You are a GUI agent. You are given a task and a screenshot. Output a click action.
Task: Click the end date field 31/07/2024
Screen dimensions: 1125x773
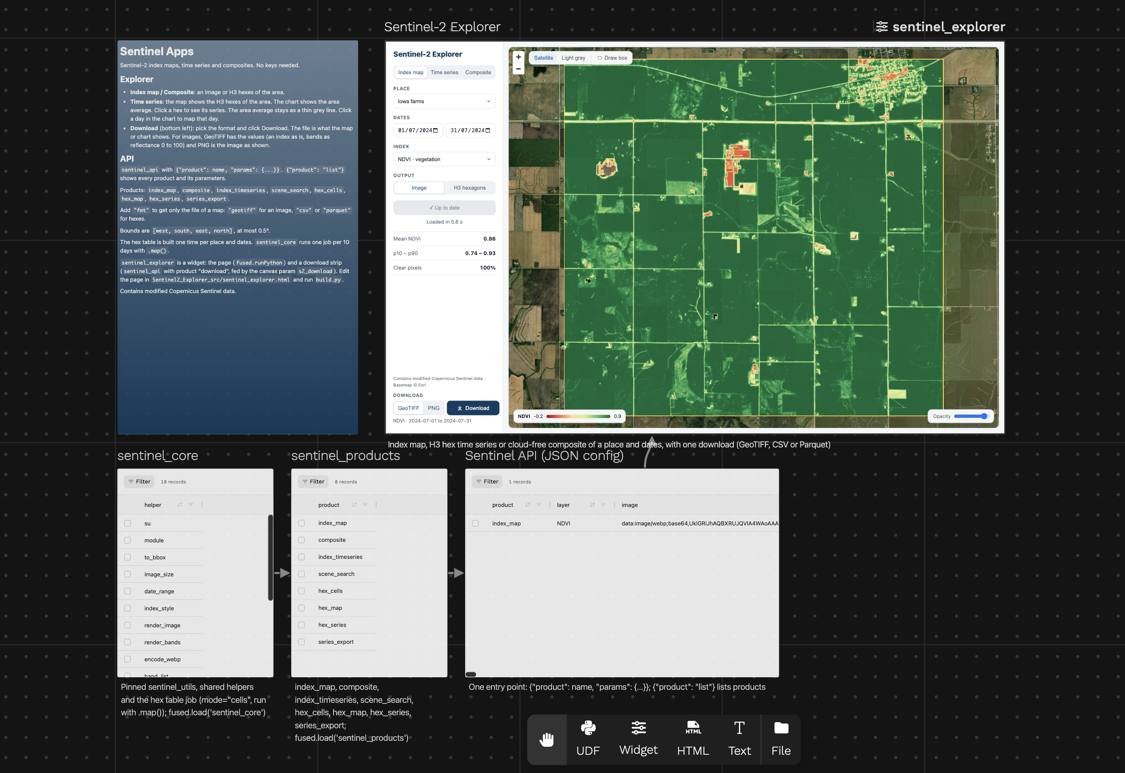click(470, 131)
